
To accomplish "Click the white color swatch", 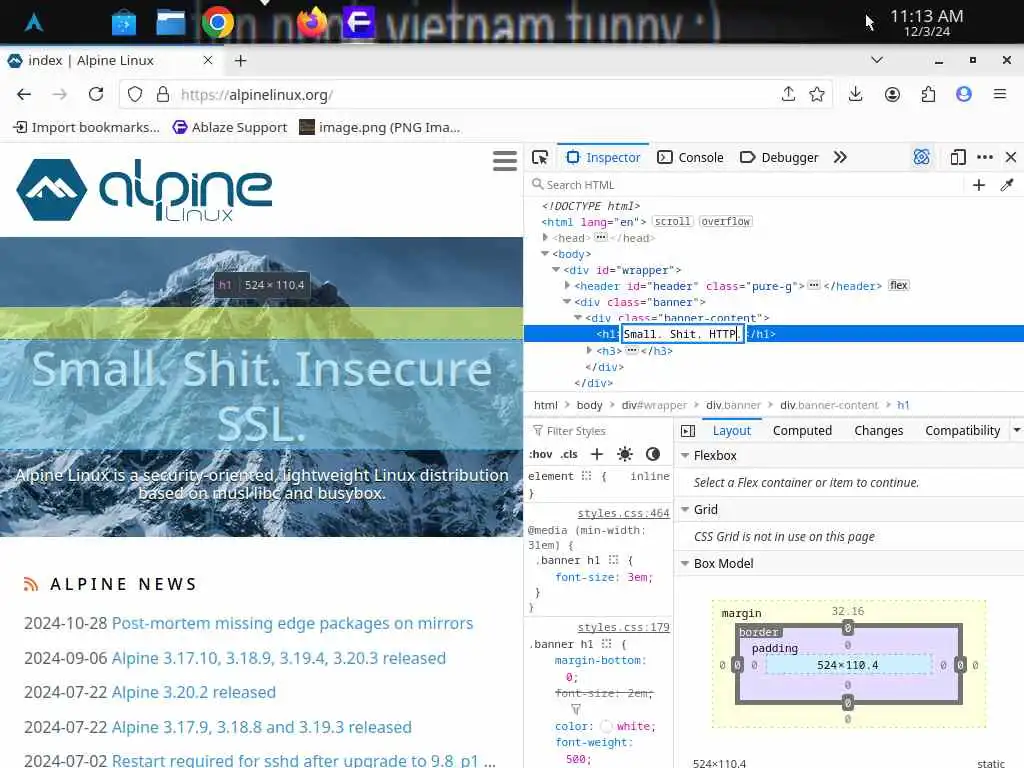I will (605, 726).
